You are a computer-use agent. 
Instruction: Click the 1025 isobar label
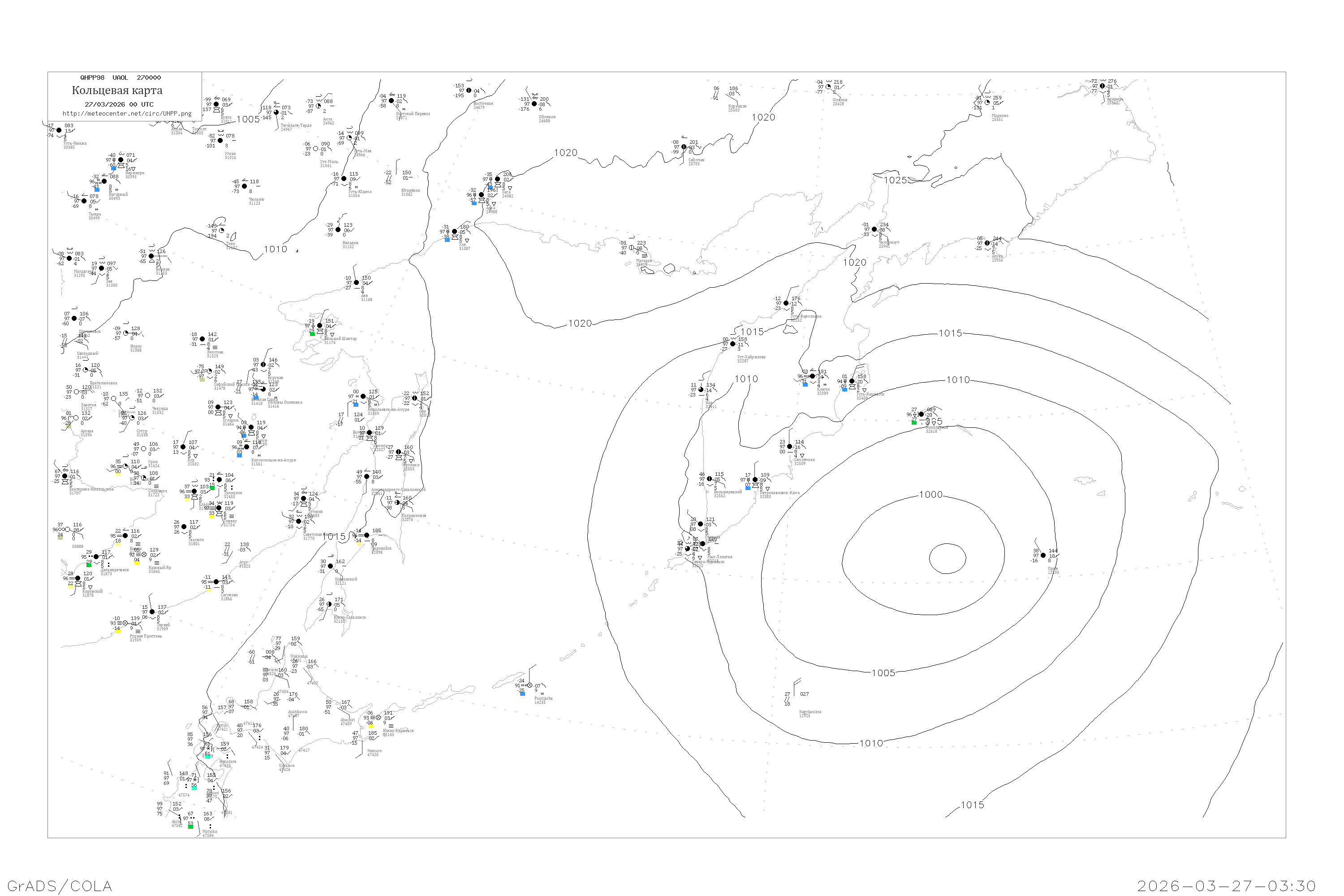896,180
